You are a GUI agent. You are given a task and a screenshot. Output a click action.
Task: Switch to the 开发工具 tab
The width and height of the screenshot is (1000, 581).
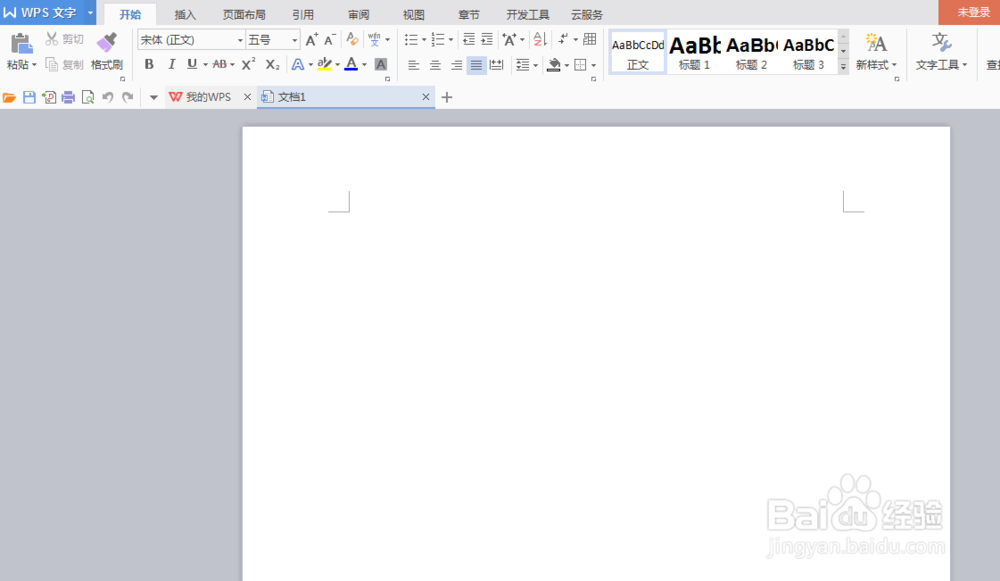527,15
